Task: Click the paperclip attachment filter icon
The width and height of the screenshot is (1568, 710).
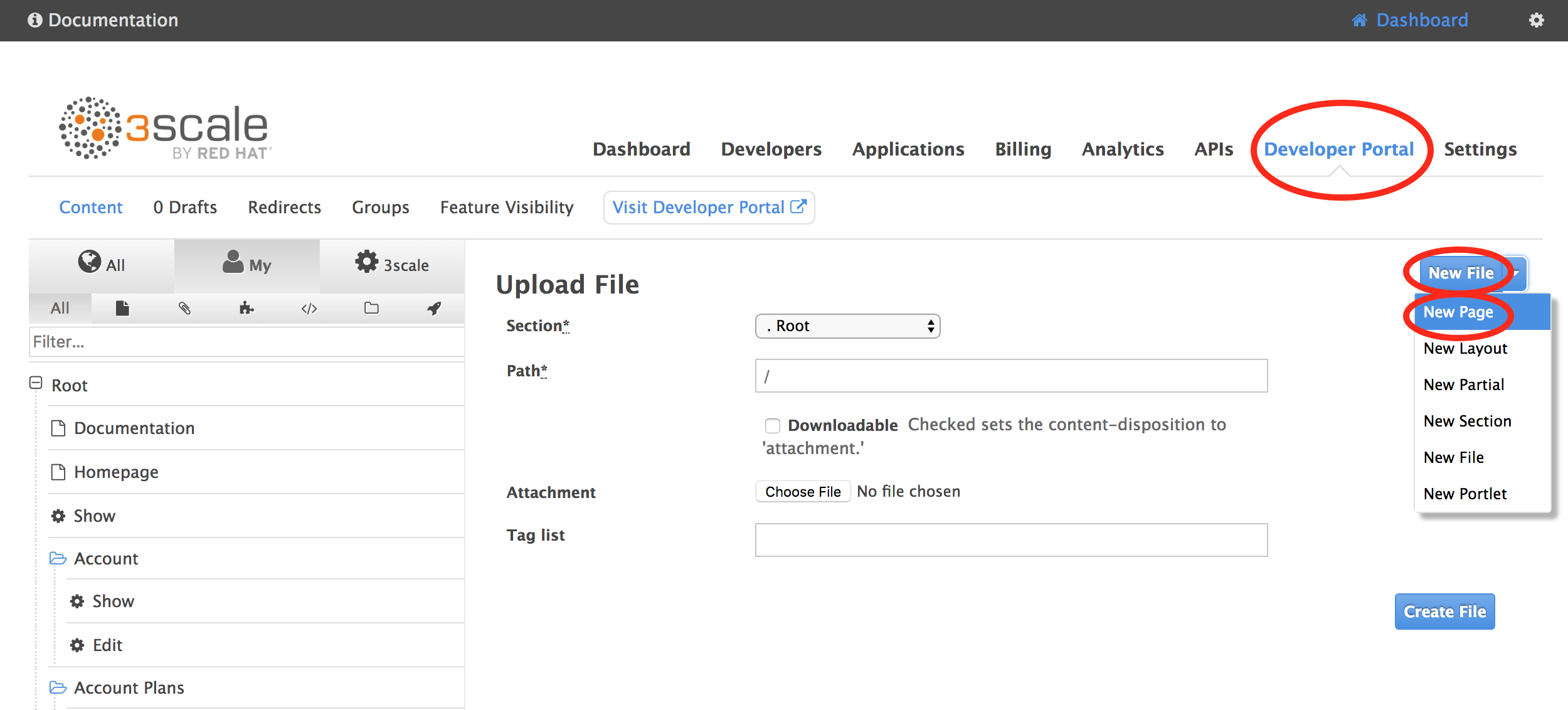Action: 184,308
